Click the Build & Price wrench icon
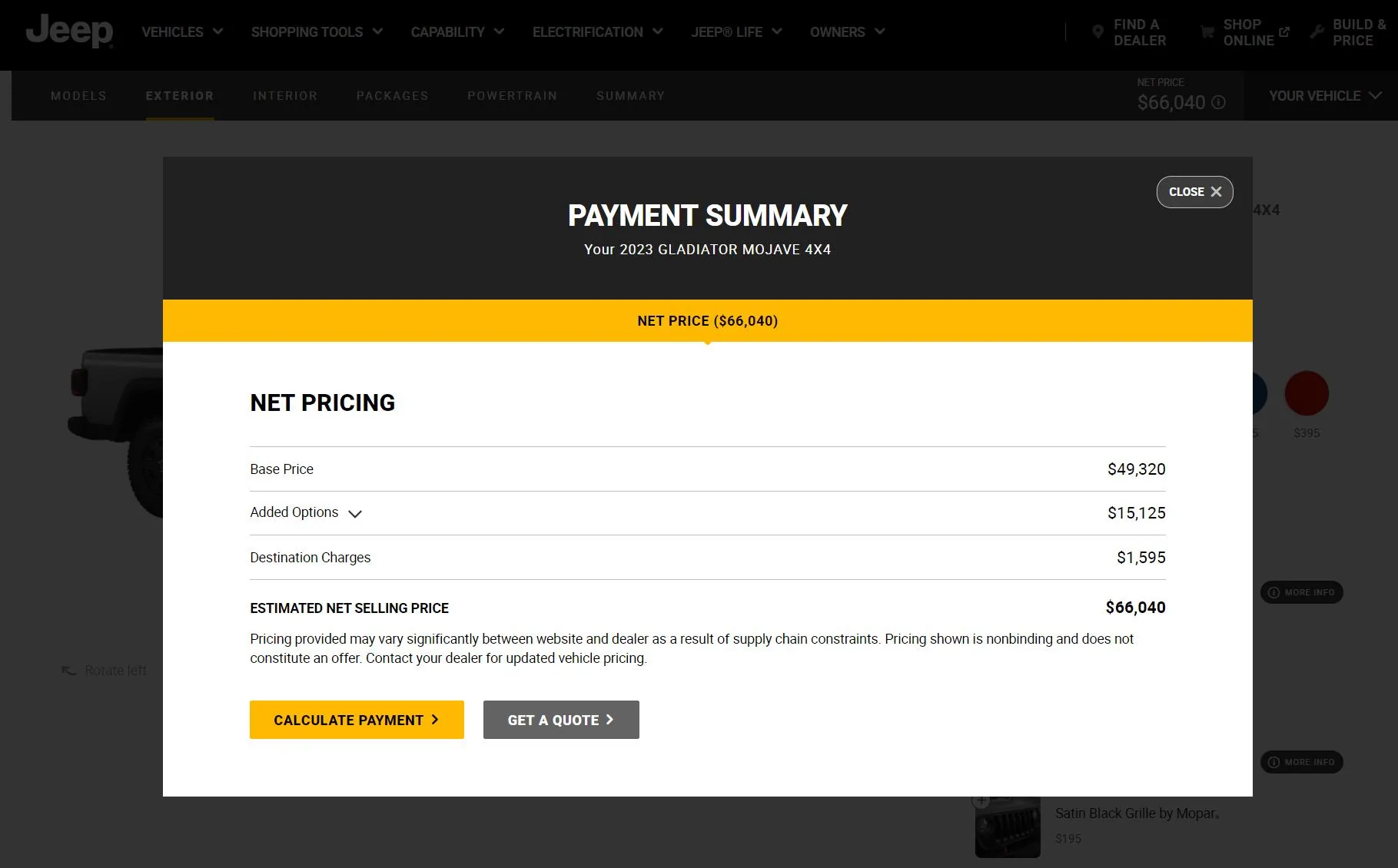Viewport: 1398px width, 868px height. coord(1317,32)
